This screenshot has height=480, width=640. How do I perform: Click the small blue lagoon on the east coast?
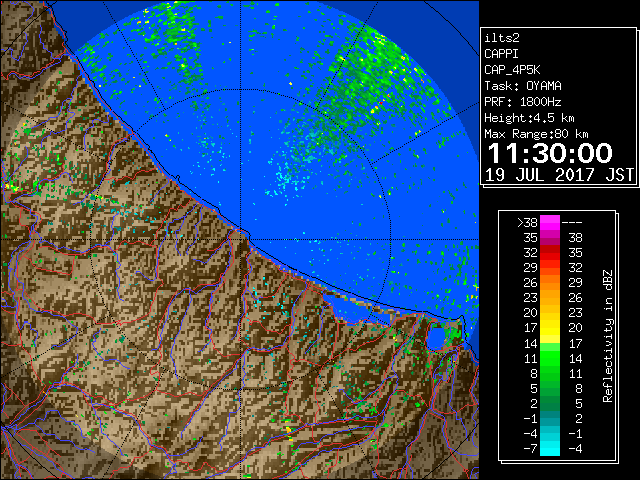(x=435, y=338)
